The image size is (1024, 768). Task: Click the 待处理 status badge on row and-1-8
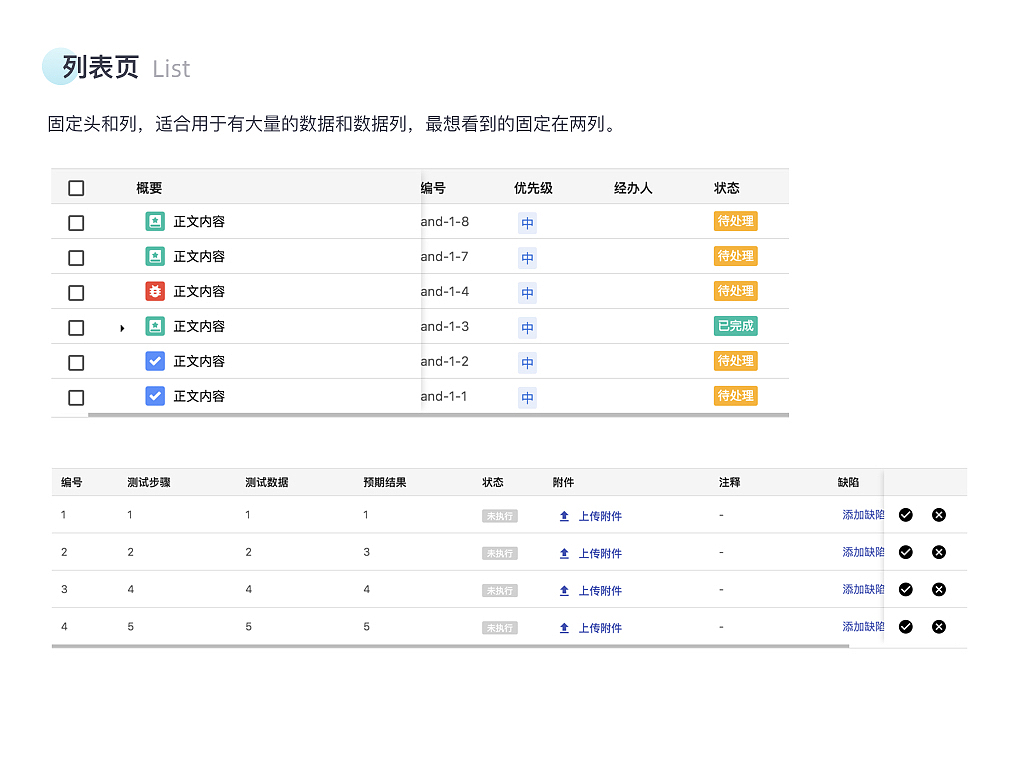pos(735,221)
